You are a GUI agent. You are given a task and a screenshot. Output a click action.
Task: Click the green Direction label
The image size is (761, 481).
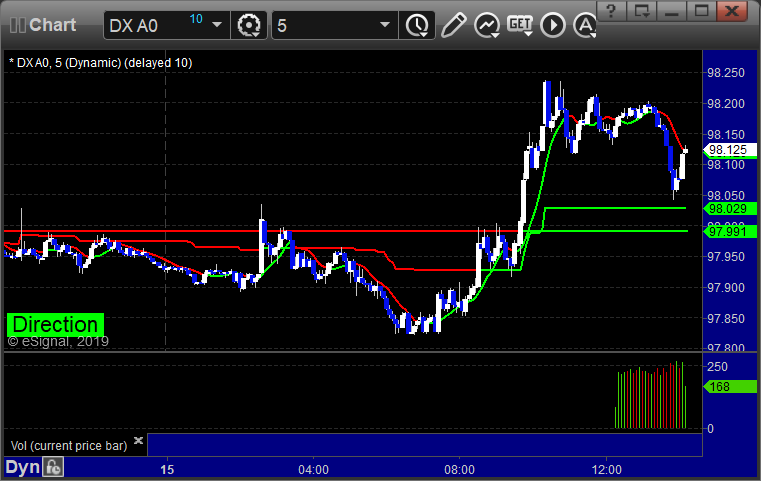pyautogui.click(x=55, y=325)
